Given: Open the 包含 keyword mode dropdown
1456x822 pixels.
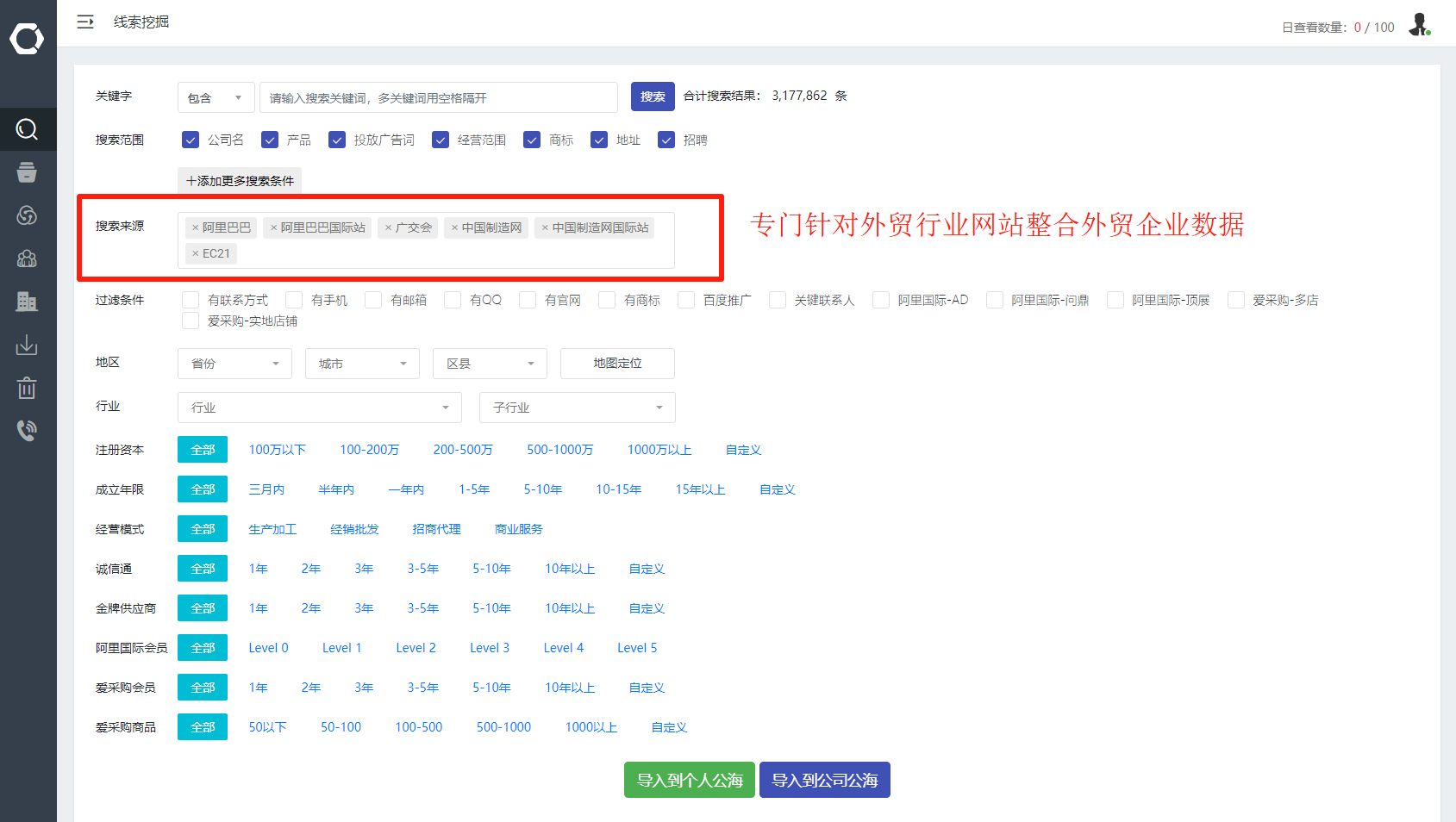Looking at the screenshot, I should (216, 97).
